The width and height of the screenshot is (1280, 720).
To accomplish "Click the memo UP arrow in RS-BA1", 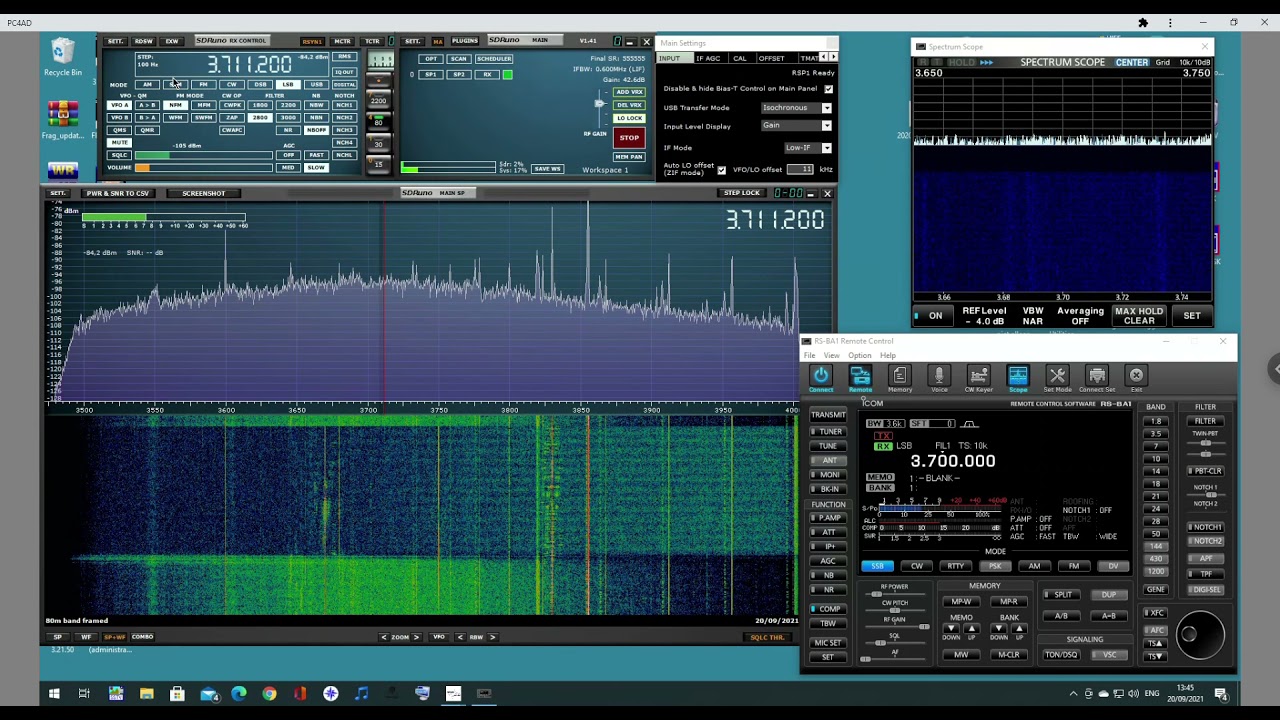I will click(971, 630).
